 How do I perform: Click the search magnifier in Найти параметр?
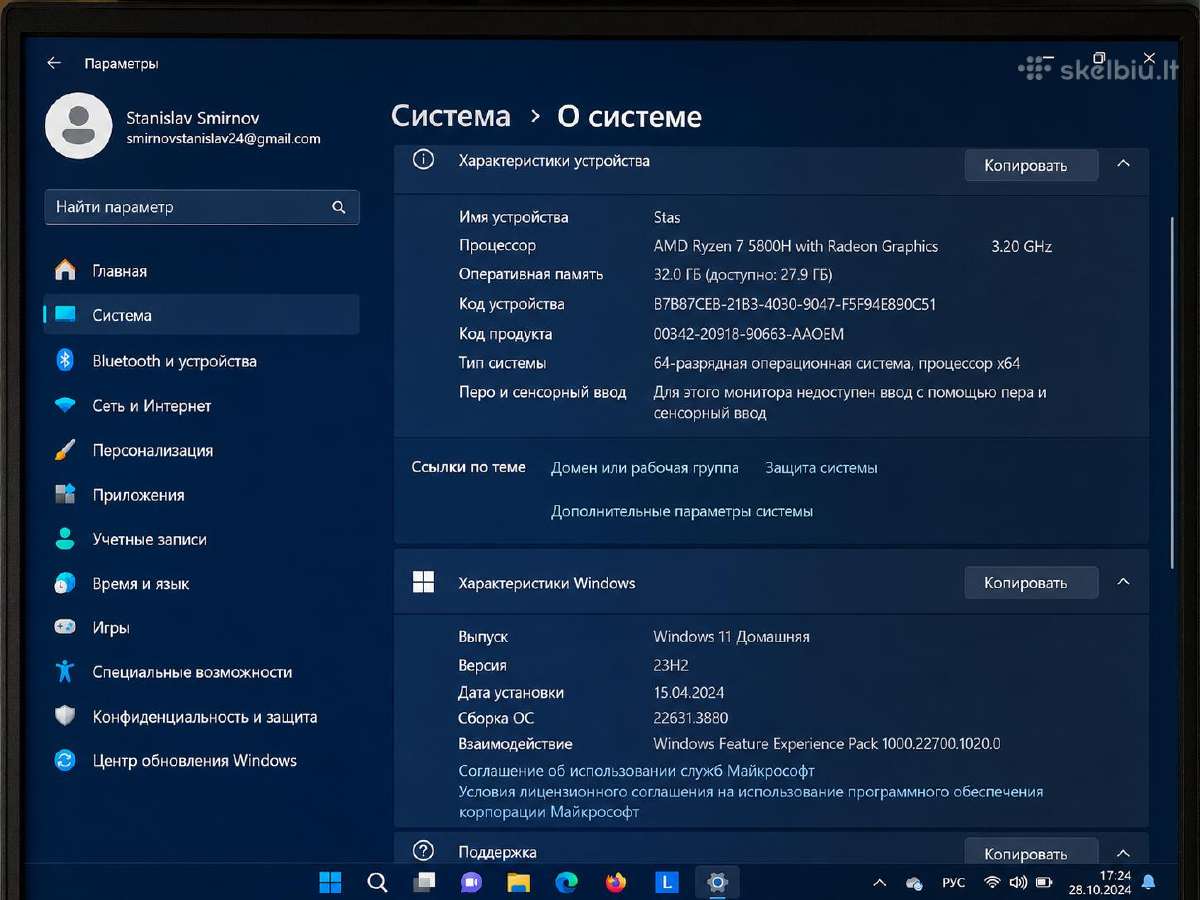click(x=339, y=207)
